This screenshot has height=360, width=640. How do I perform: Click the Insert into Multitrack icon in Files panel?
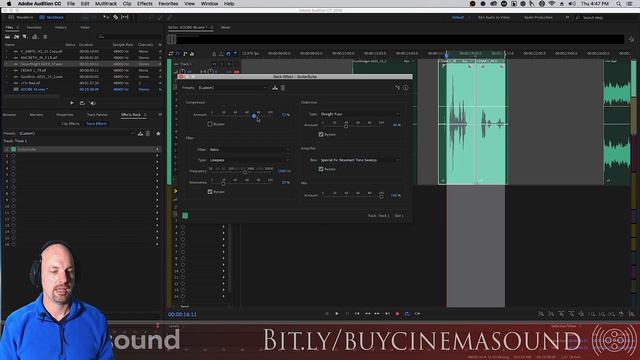pyautogui.click(x=35, y=37)
